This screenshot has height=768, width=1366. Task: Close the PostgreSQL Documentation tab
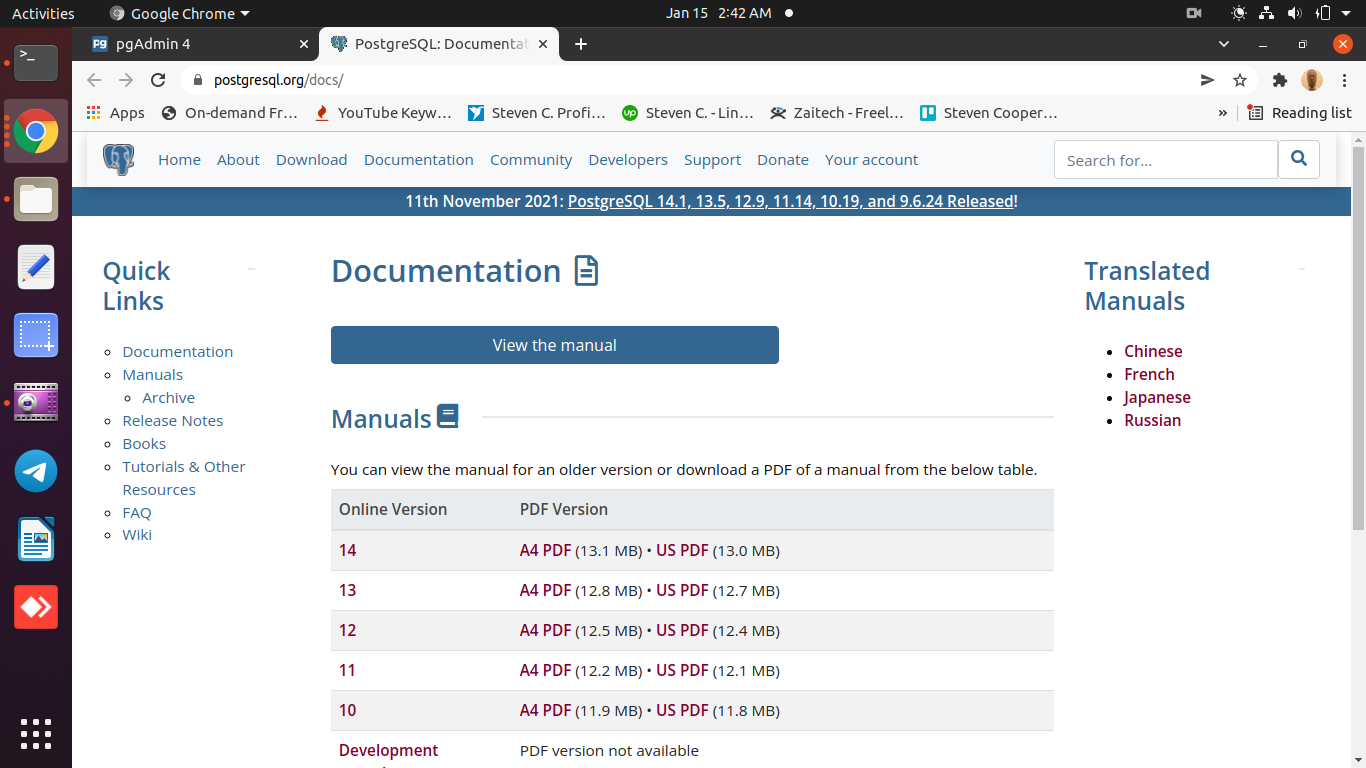(x=543, y=44)
